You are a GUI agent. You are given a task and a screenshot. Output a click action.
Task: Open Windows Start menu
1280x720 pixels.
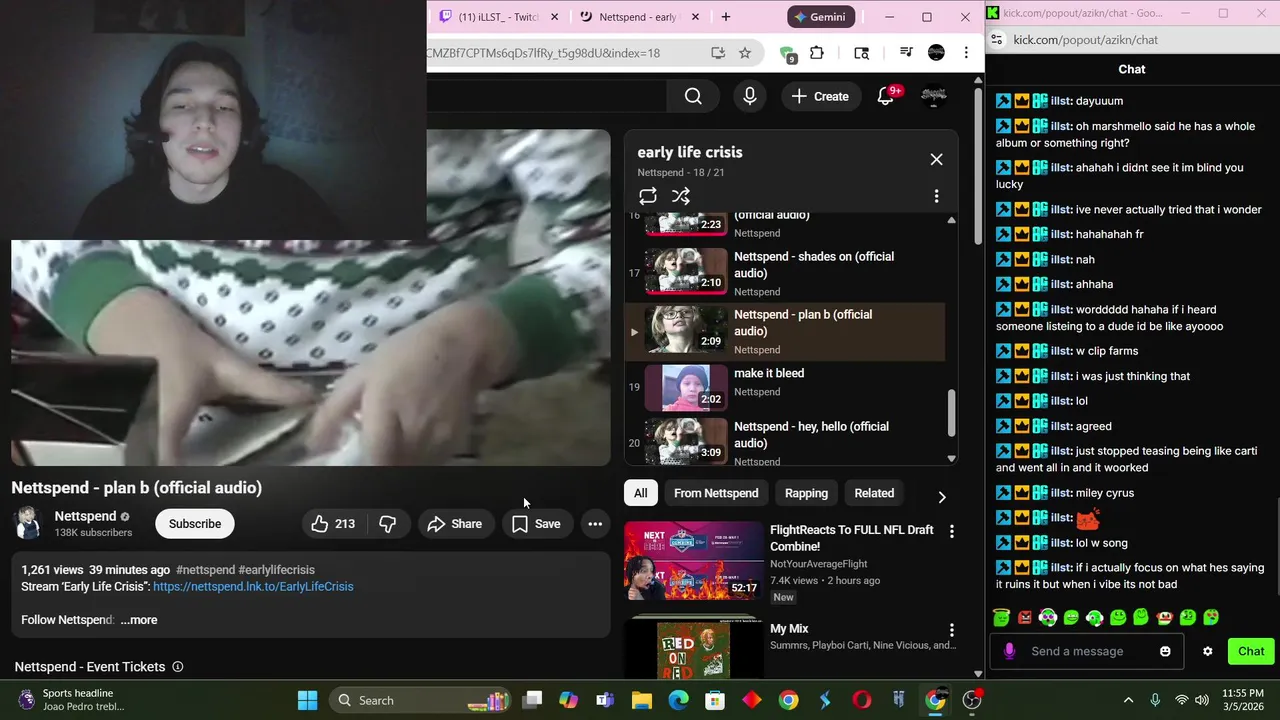point(307,700)
